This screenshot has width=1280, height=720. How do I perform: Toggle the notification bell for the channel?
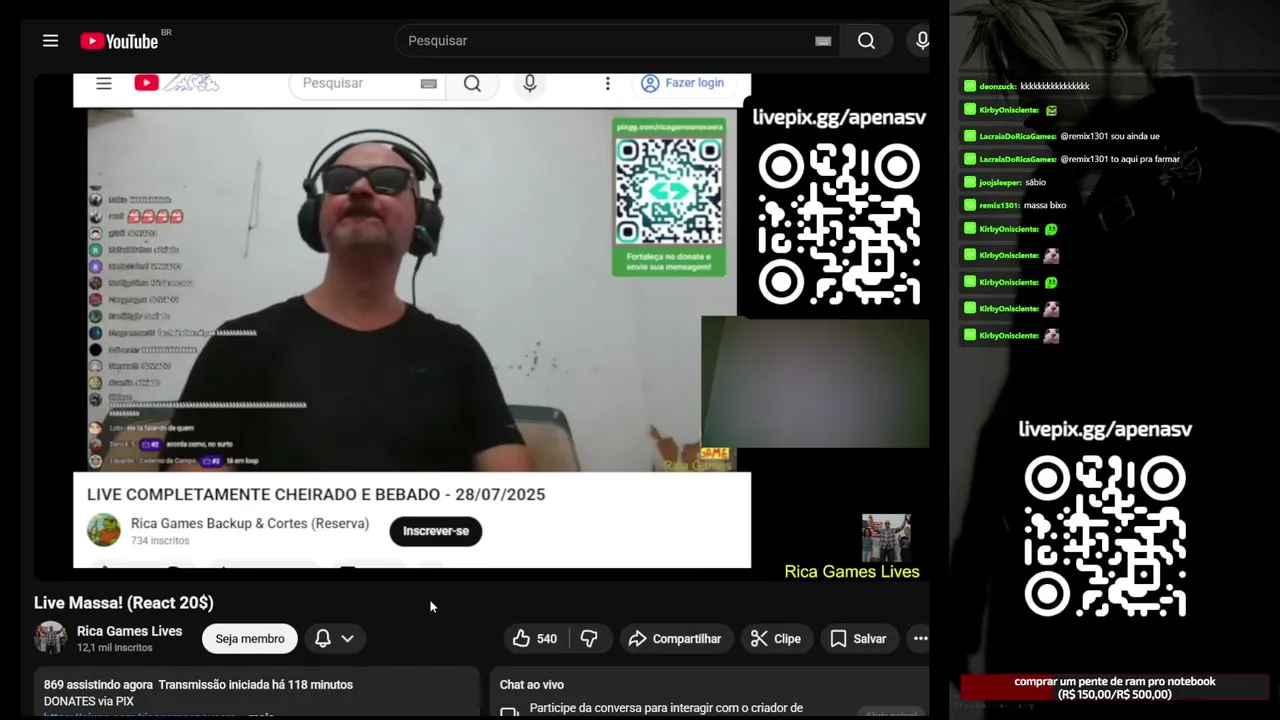323,638
